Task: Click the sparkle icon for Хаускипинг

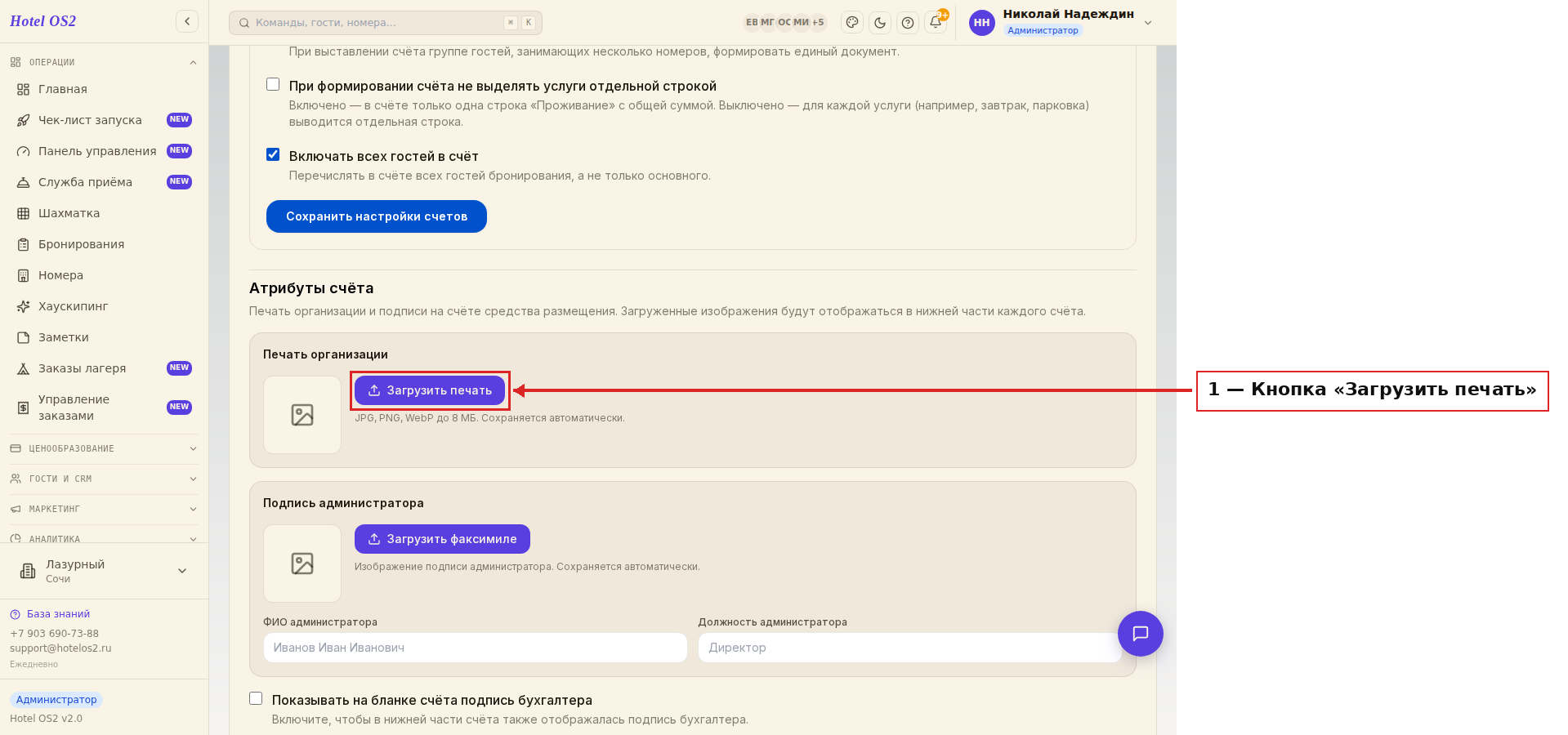Action: coord(24,306)
